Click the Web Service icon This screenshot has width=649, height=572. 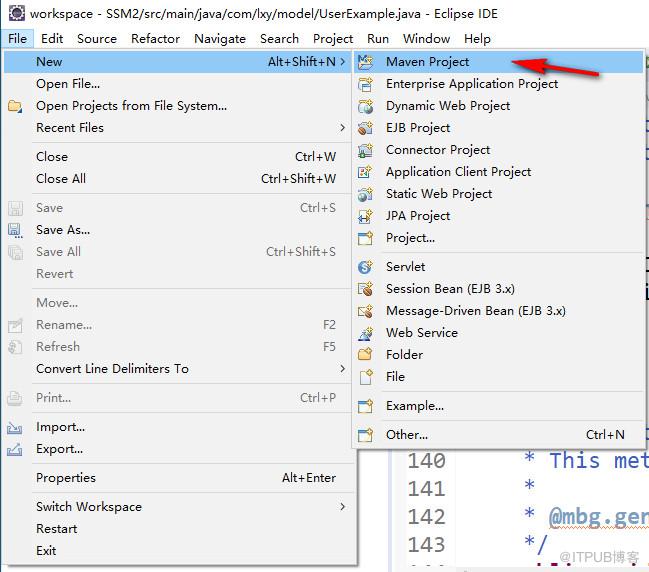[365, 333]
